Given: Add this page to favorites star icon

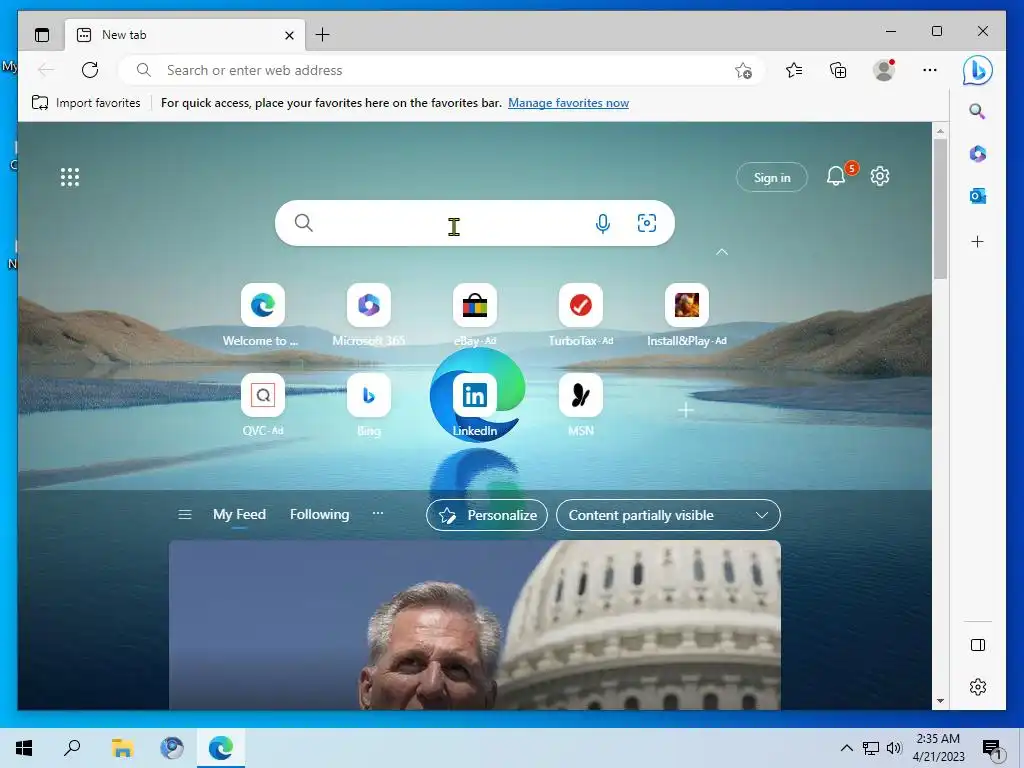Looking at the screenshot, I should coord(743,70).
